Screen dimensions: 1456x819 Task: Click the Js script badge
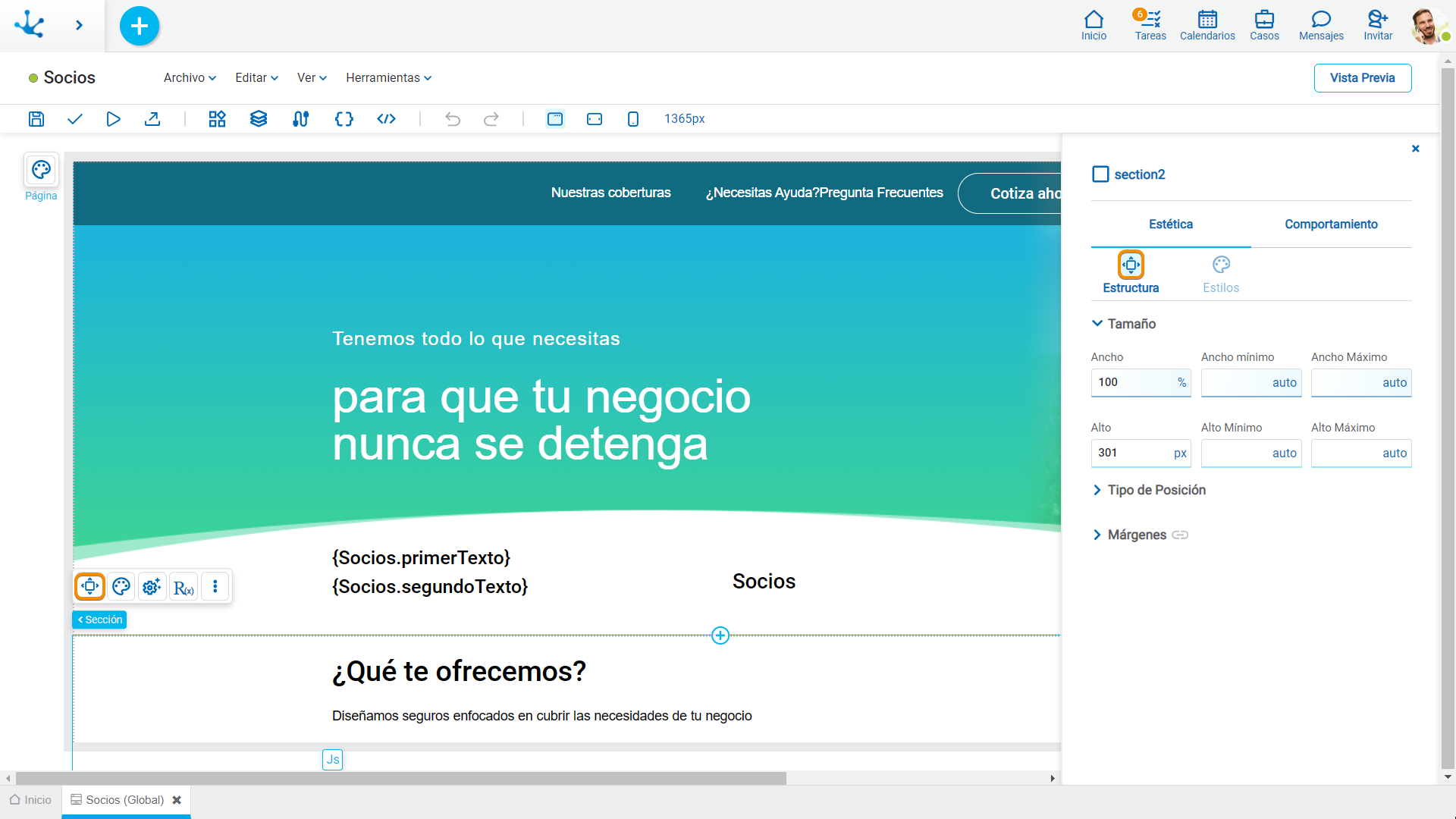(x=333, y=760)
